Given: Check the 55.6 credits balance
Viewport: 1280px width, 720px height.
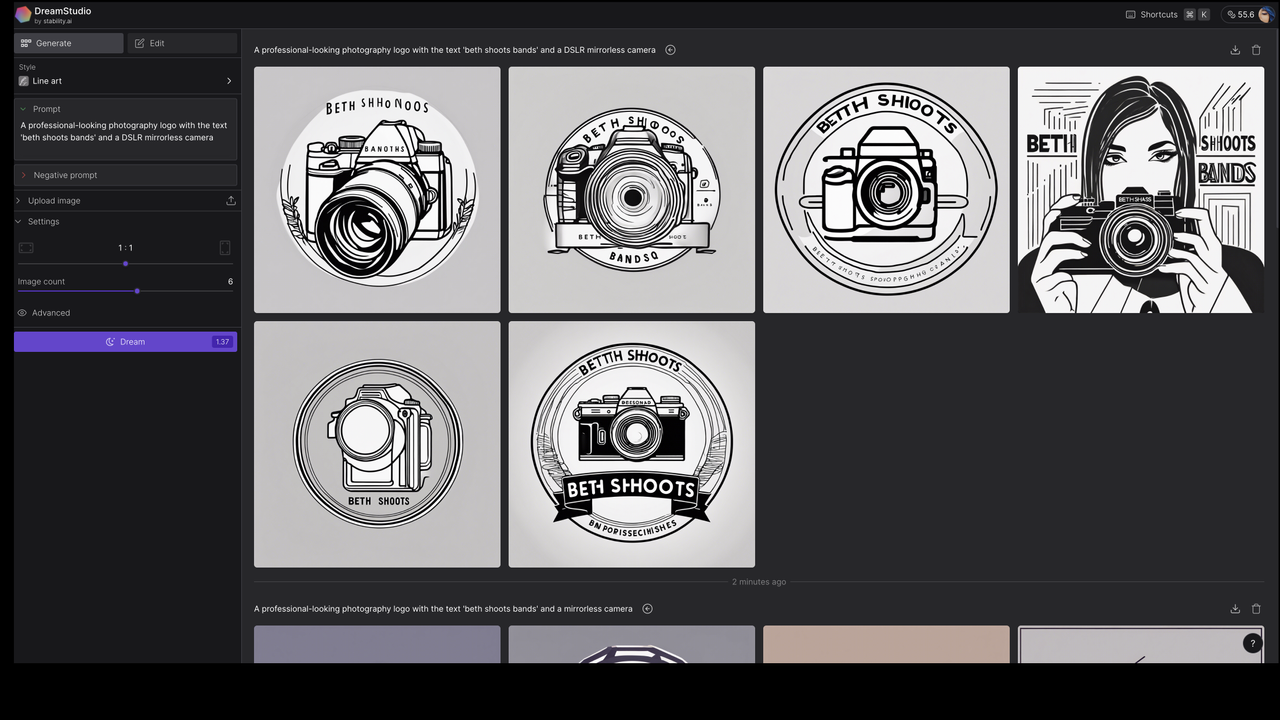Looking at the screenshot, I should pos(1238,15).
